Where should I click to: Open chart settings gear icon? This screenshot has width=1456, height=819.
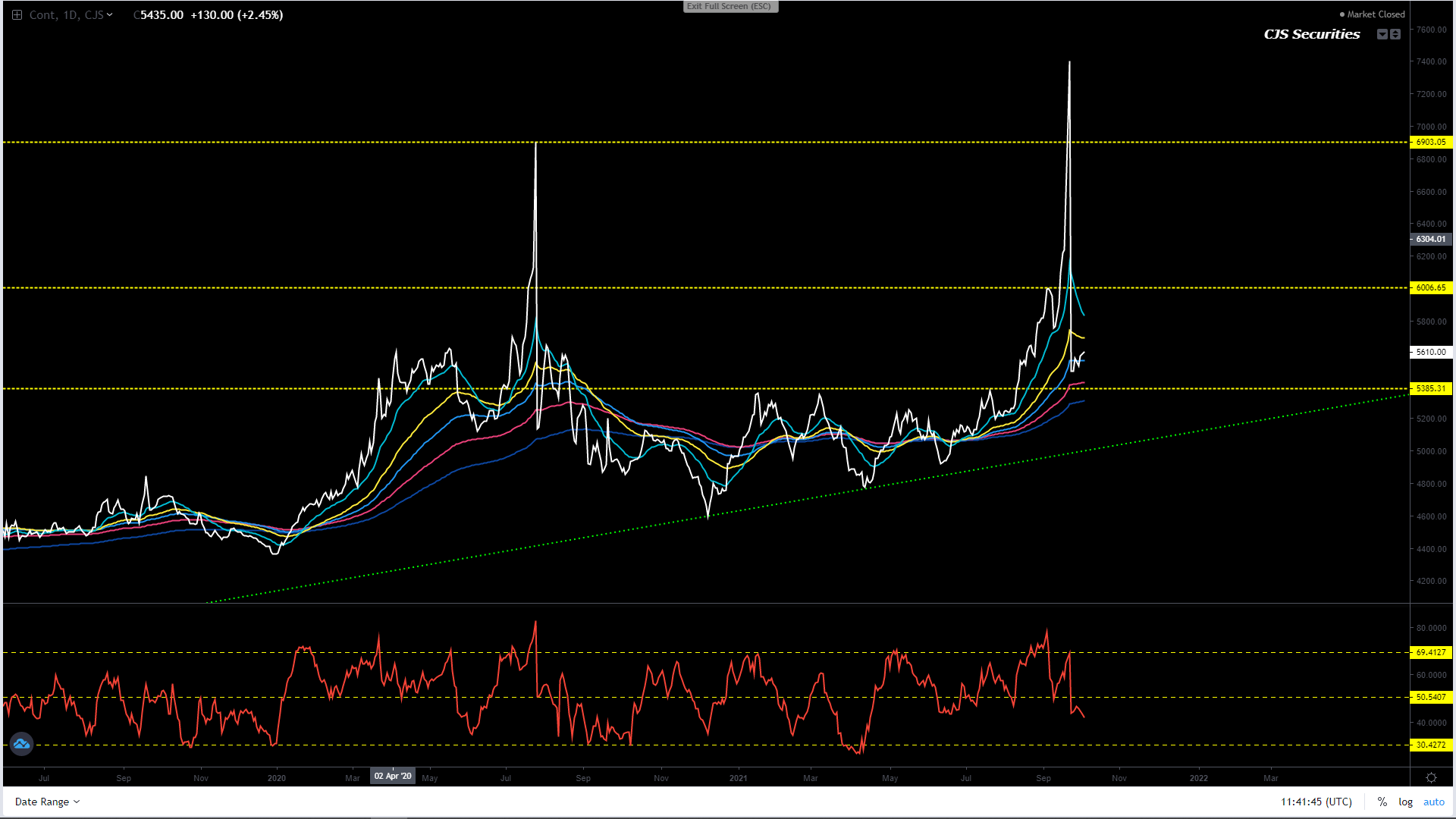(x=1431, y=777)
